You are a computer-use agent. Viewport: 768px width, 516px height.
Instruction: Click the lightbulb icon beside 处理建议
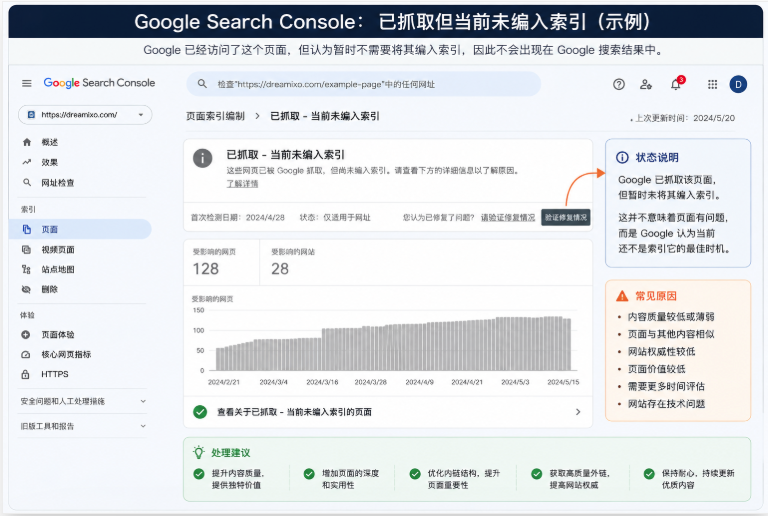point(199,452)
